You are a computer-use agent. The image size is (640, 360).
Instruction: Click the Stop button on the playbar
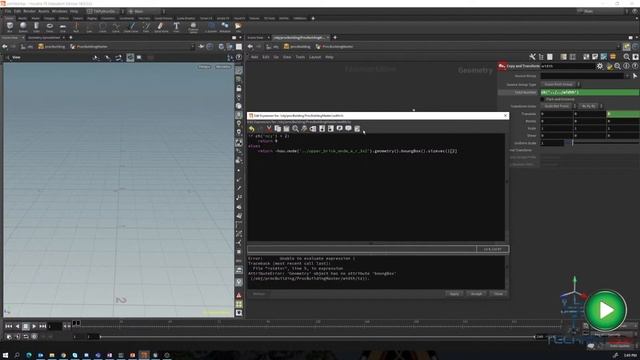(25, 326)
